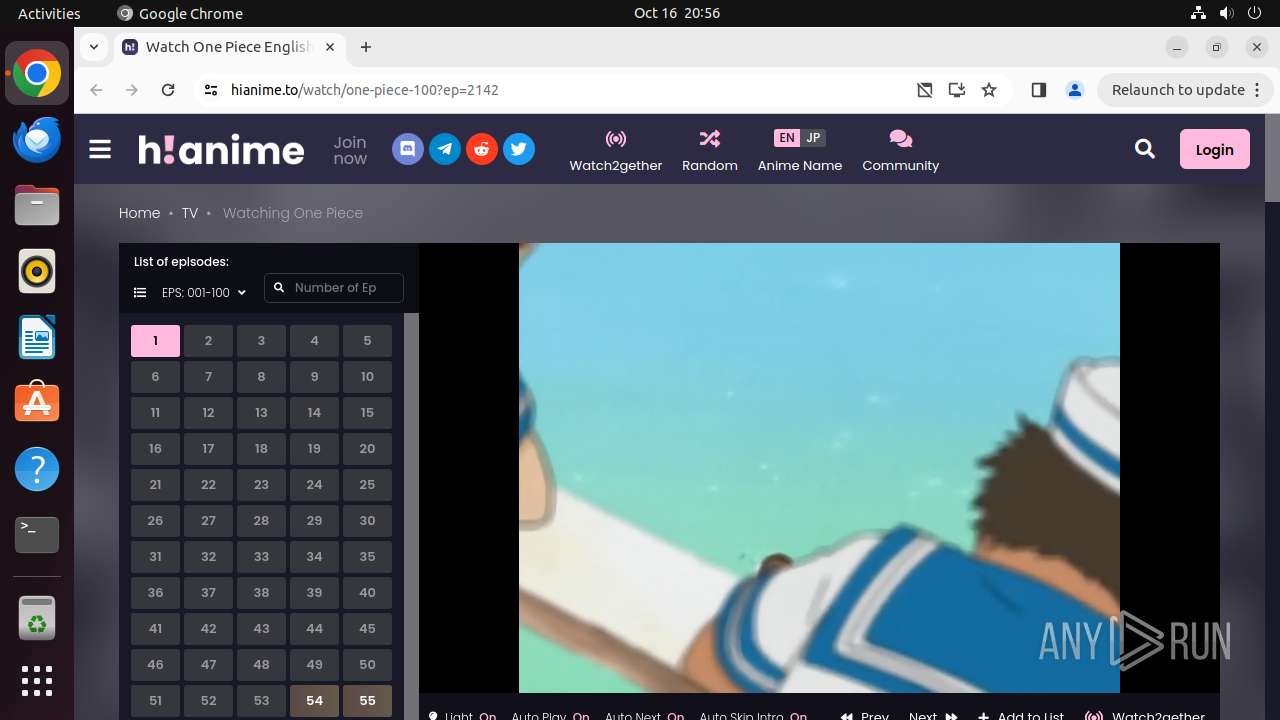Select episode 2
Screen dimensions: 1280x720
point(208,341)
